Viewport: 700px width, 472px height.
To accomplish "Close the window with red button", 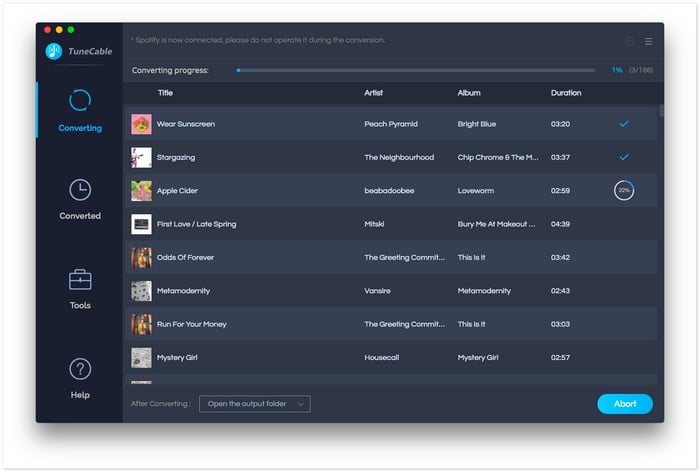I will [47, 30].
